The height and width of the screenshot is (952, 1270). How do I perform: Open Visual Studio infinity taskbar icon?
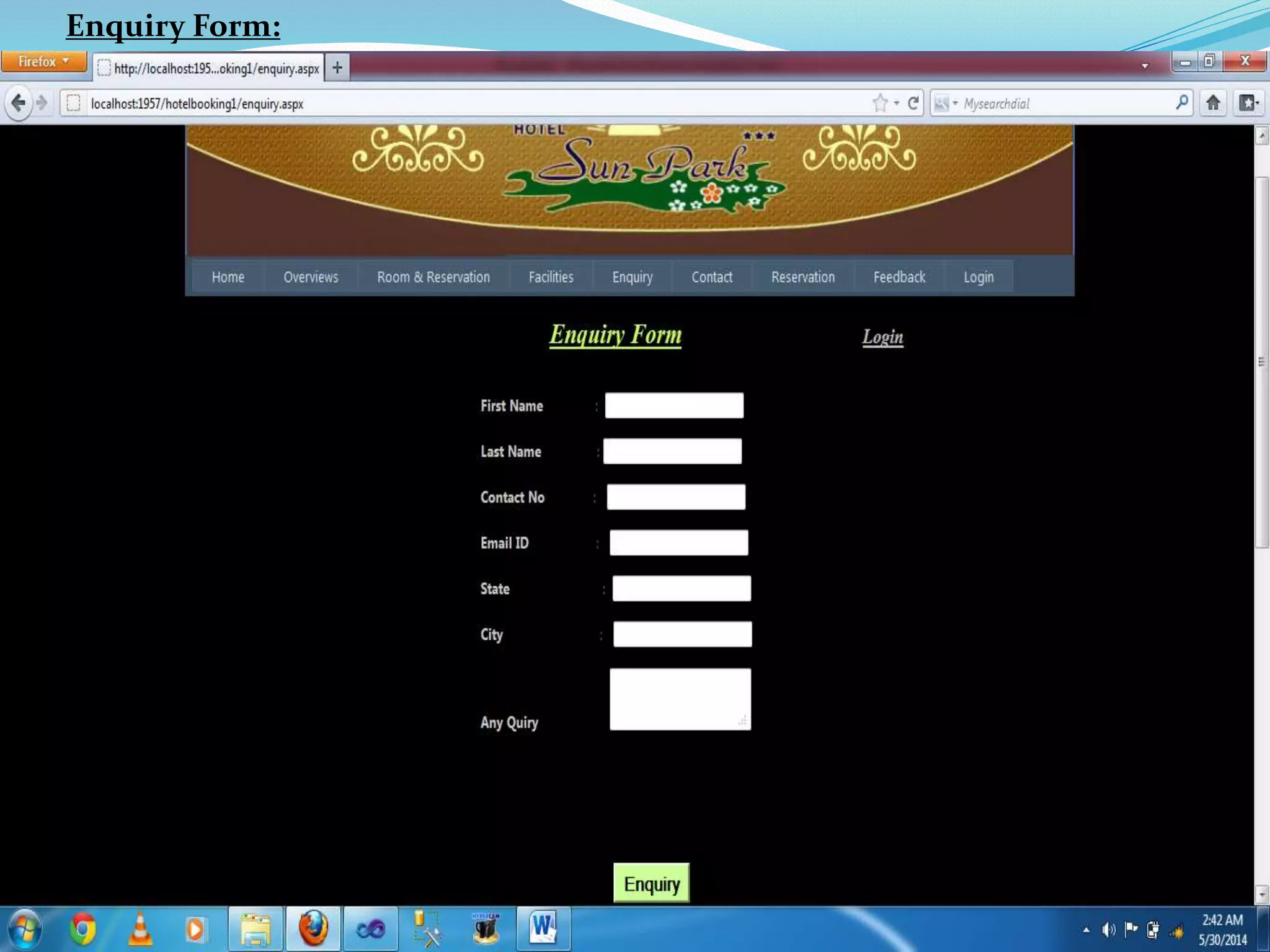pos(370,930)
